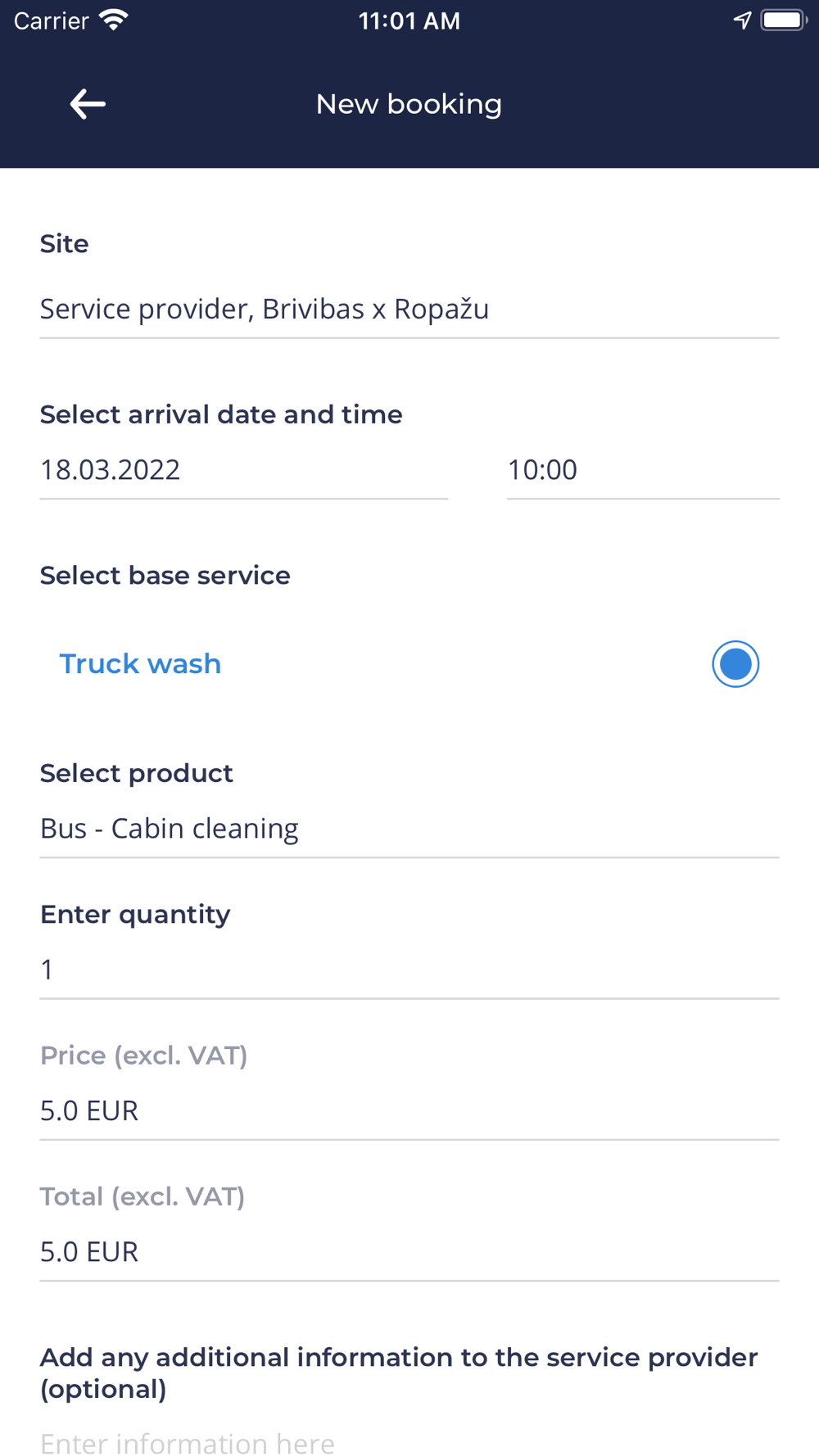Tap the back arrow icon
819x1456 pixels.
click(88, 104)
